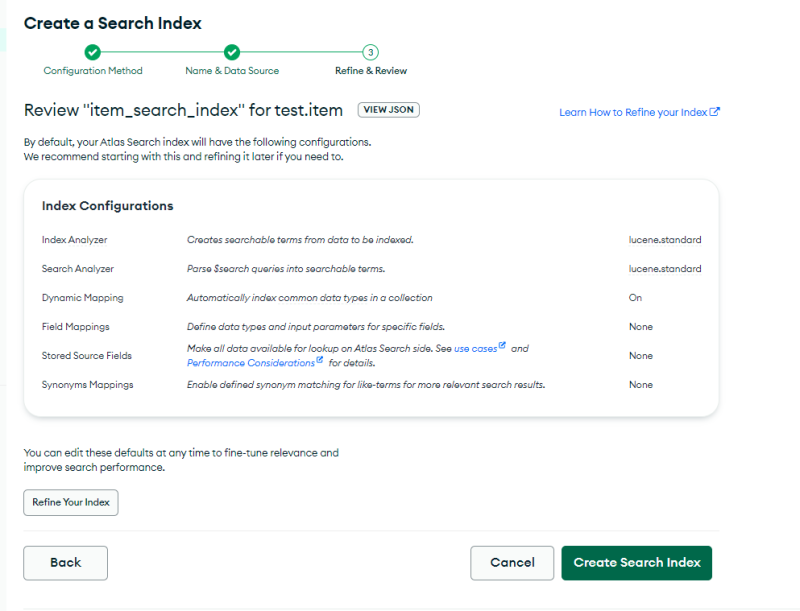Open 'Learn How to Refine your Index' link

[633, 112]
